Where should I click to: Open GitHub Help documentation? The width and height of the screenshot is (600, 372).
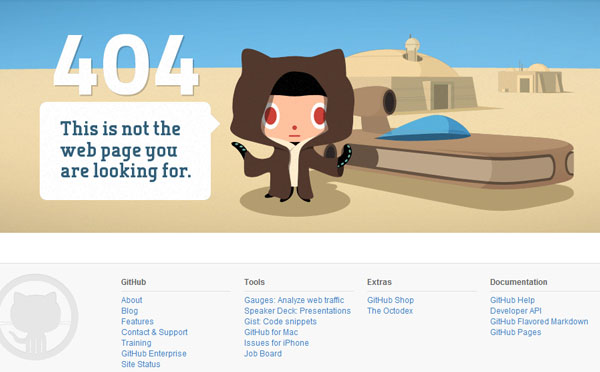pyautogui.click(x=512, y=300)
